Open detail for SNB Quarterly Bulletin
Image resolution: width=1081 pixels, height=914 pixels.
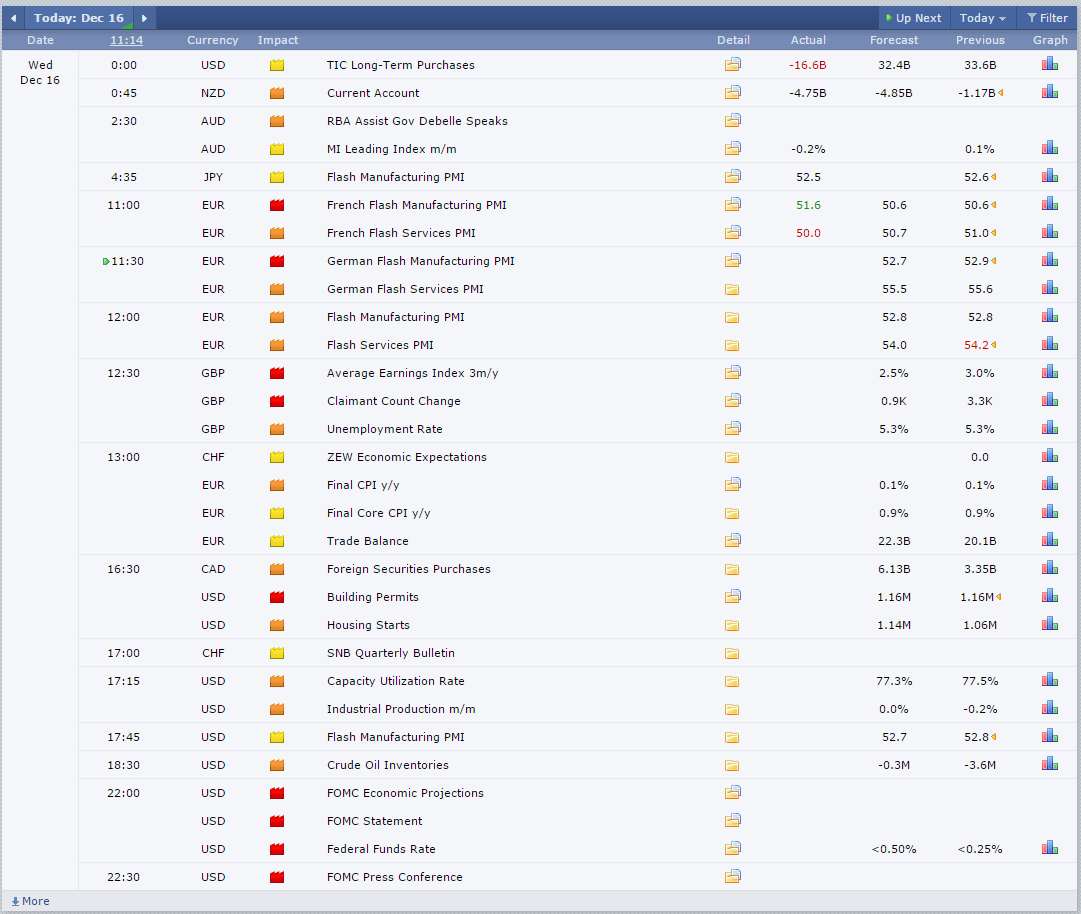(x=732, y=653)
